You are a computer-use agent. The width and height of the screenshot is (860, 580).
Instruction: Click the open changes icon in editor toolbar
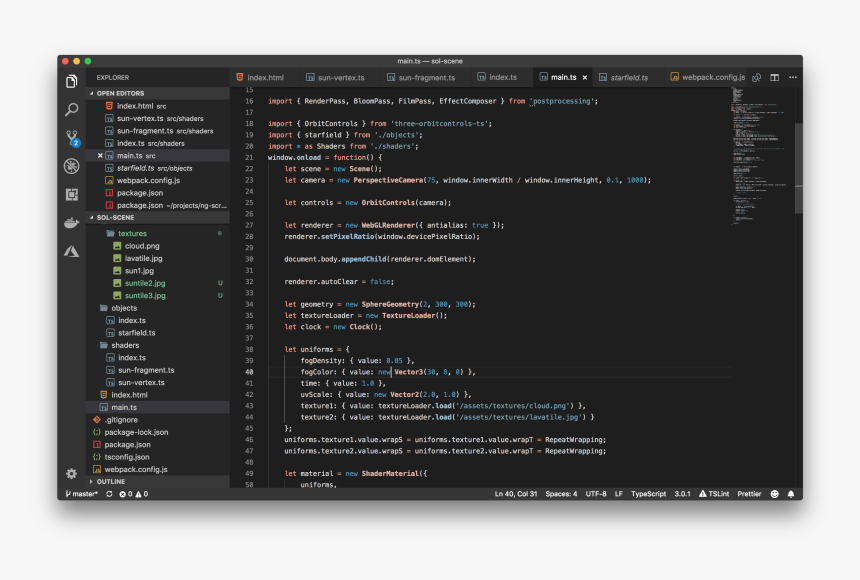[756, 77]
